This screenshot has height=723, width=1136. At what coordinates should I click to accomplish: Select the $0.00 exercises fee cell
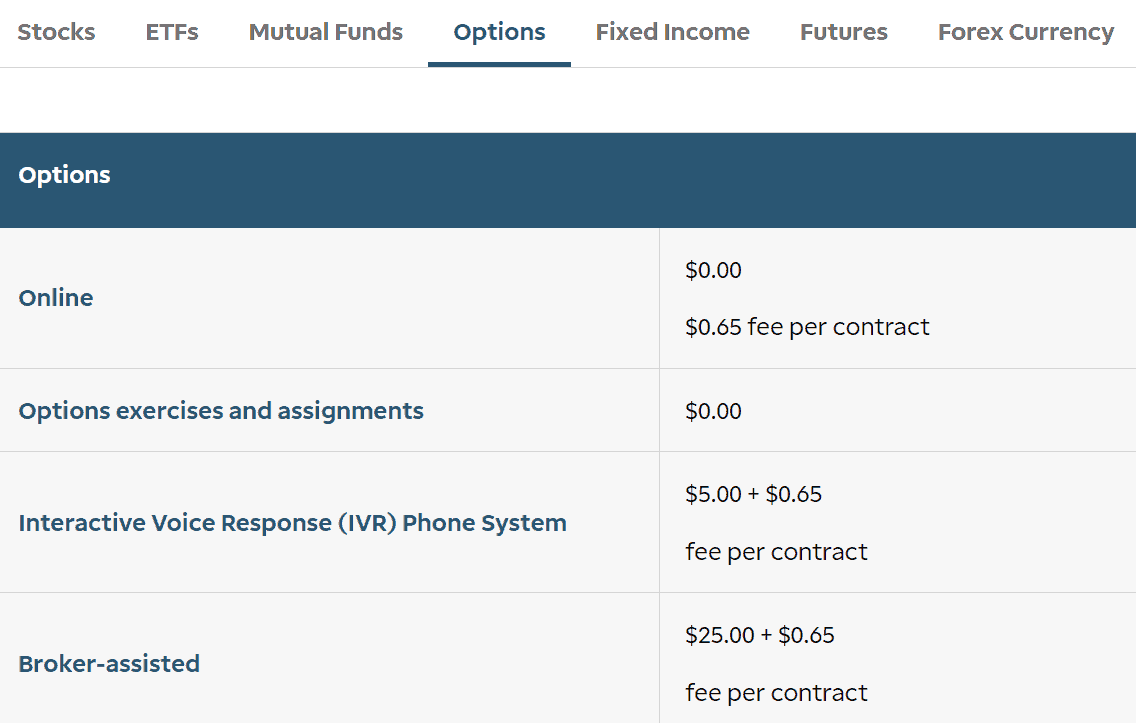(713, 410)
